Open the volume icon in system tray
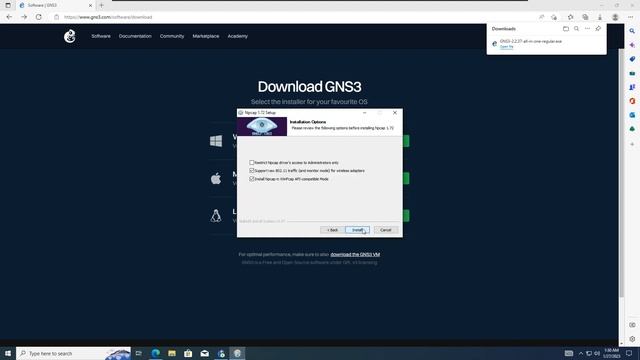The width and height of the screenshot is (640, 360). tap(597, 353)
